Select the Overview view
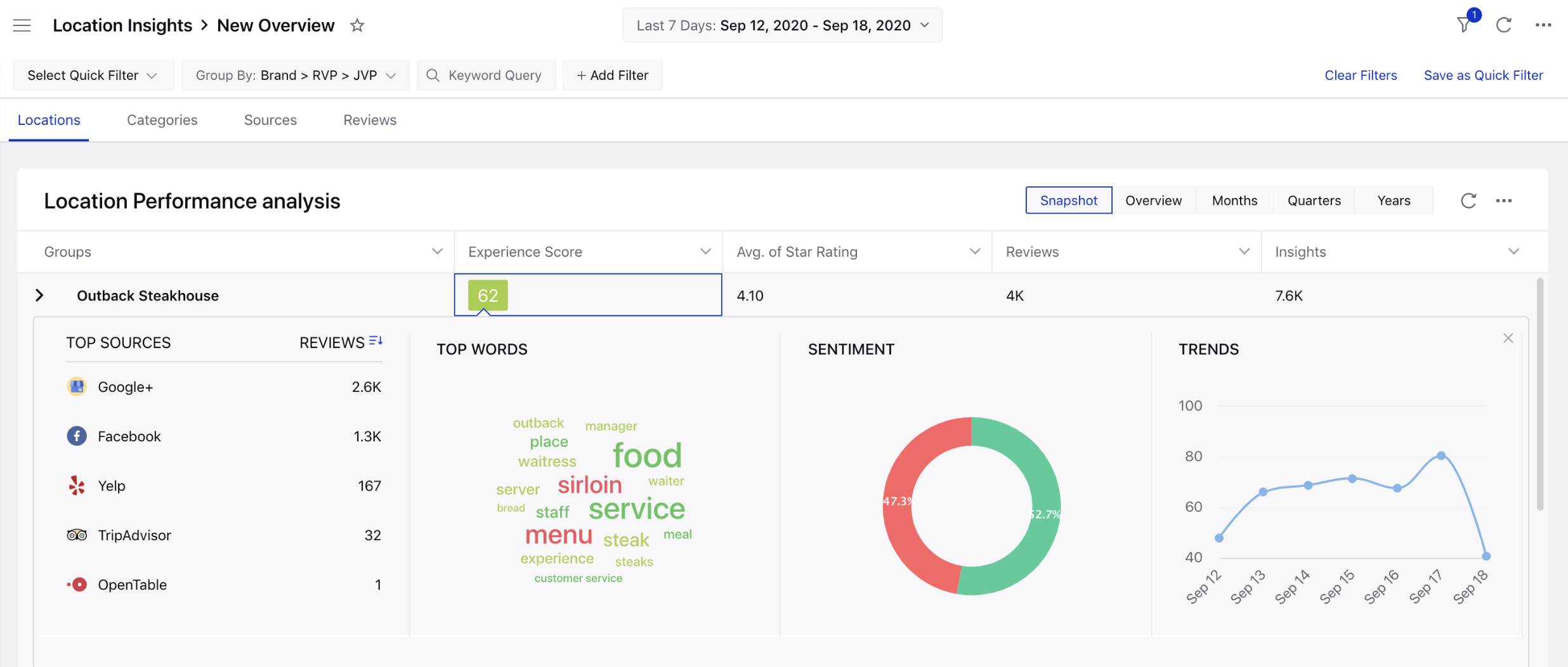1568x667 pixels. point(1154,200)
